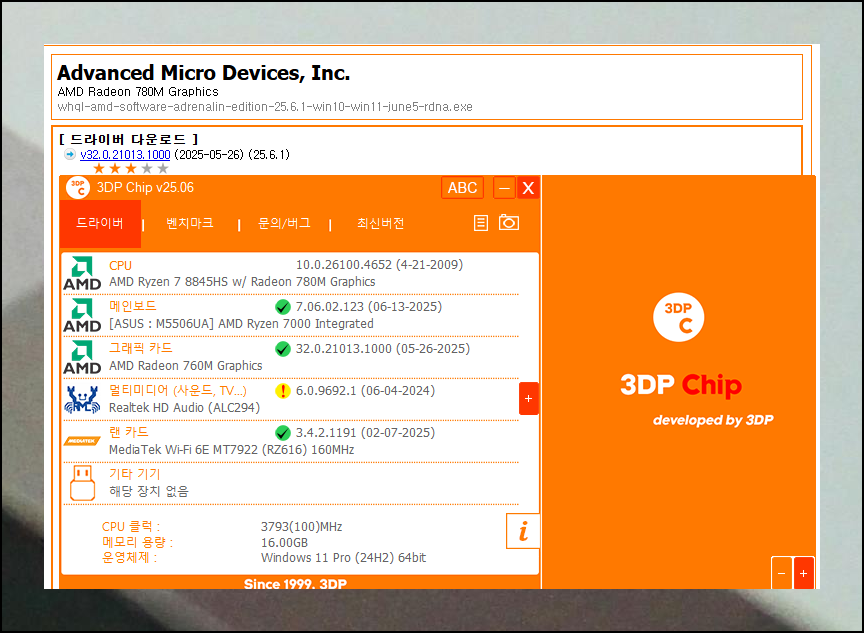Switch language with the ABC button
Image resolution: width=864 pixels, height=633 pixels.
pyautogui.click(x=462, y=188)
